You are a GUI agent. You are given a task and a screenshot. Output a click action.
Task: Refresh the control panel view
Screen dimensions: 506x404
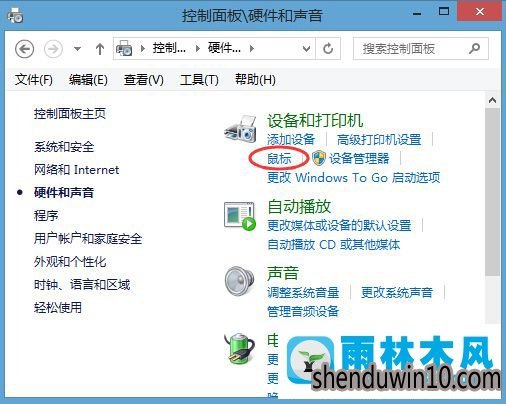(x=328, y=49)
